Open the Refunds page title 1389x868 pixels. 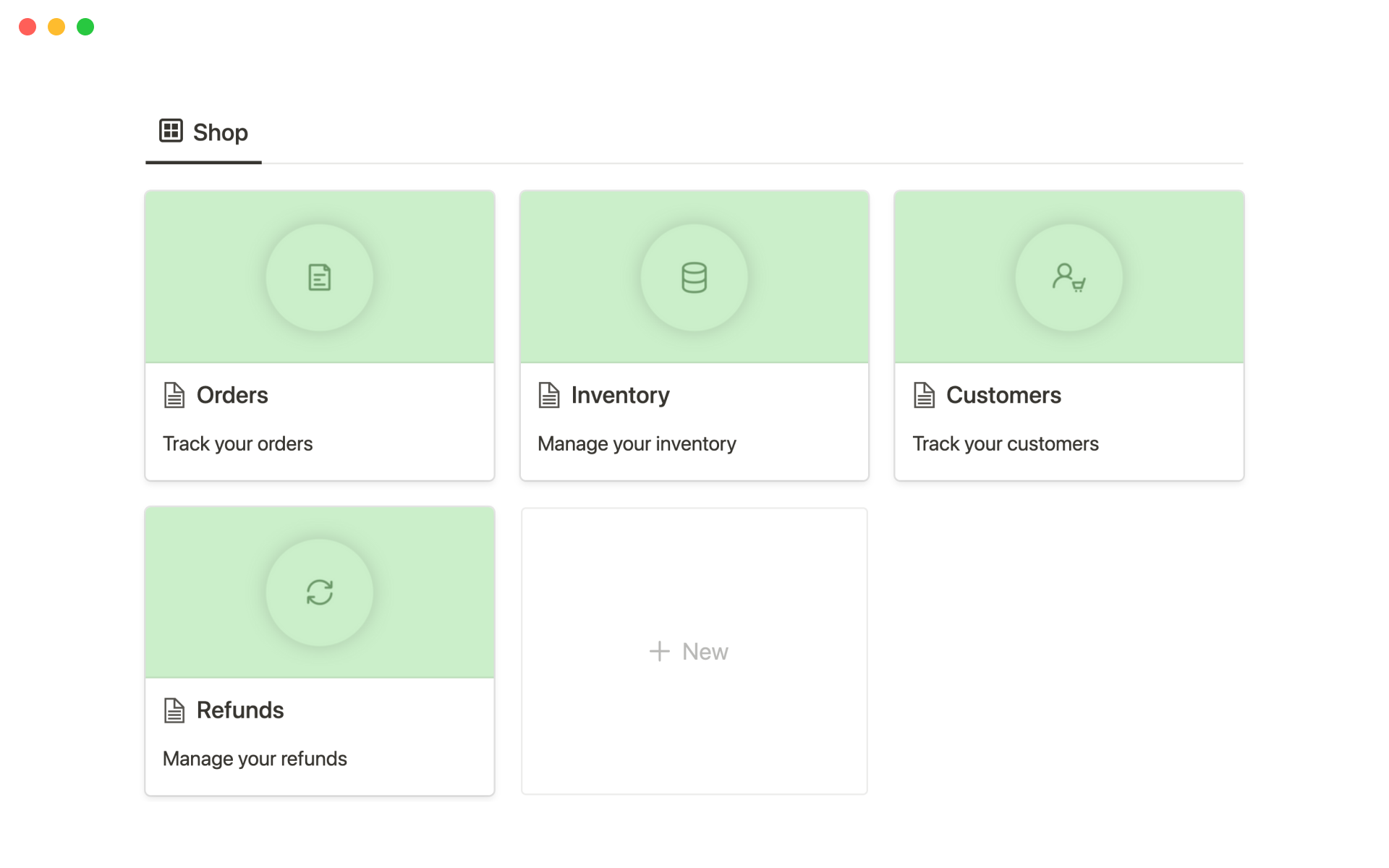(x=240, y=710)
